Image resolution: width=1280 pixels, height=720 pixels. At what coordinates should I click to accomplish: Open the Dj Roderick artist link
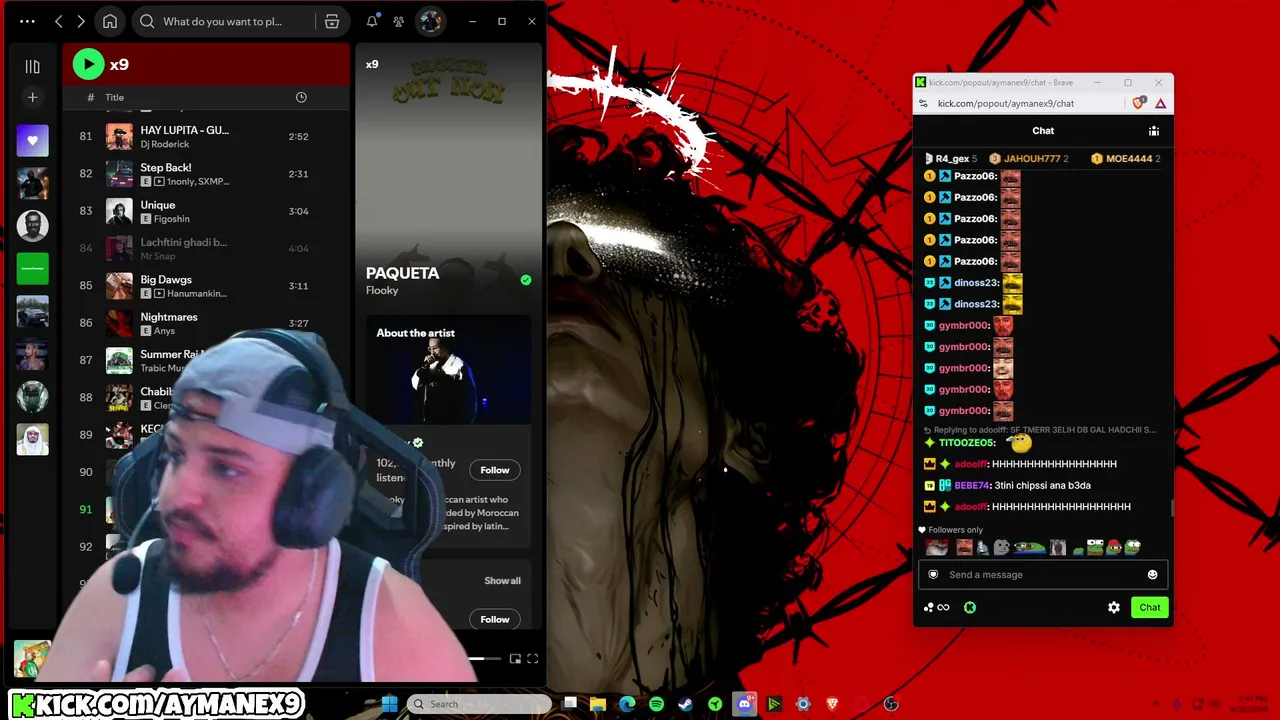point(164,144)
